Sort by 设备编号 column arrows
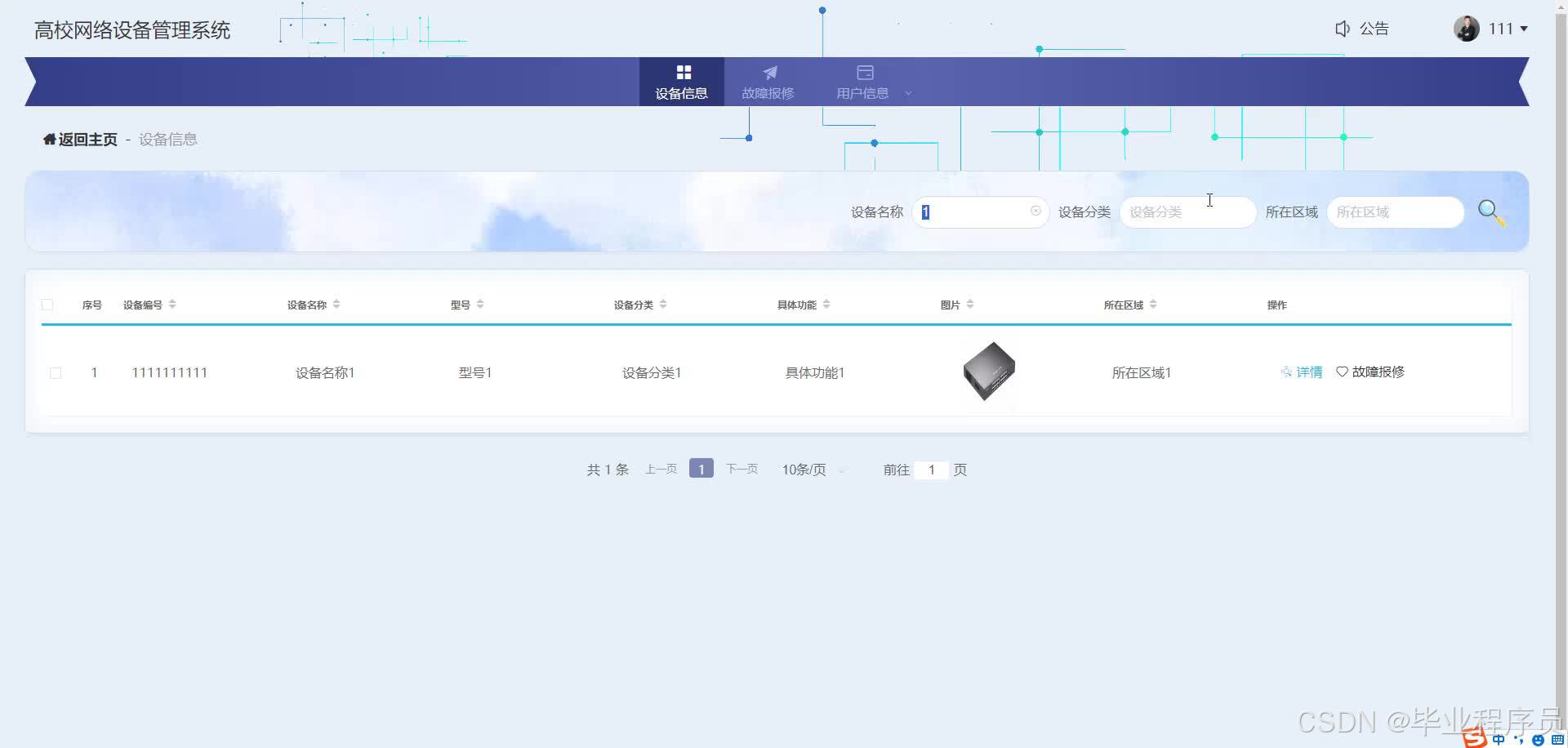Viewport: 1568px width, 748px height. pos(172,305)
